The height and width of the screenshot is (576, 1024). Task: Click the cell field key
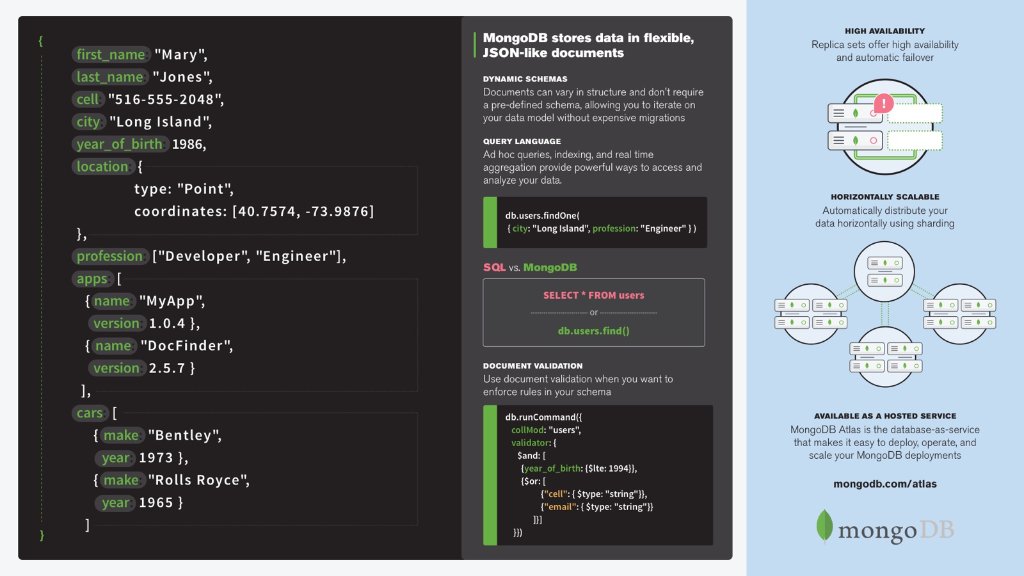point(88,99)
